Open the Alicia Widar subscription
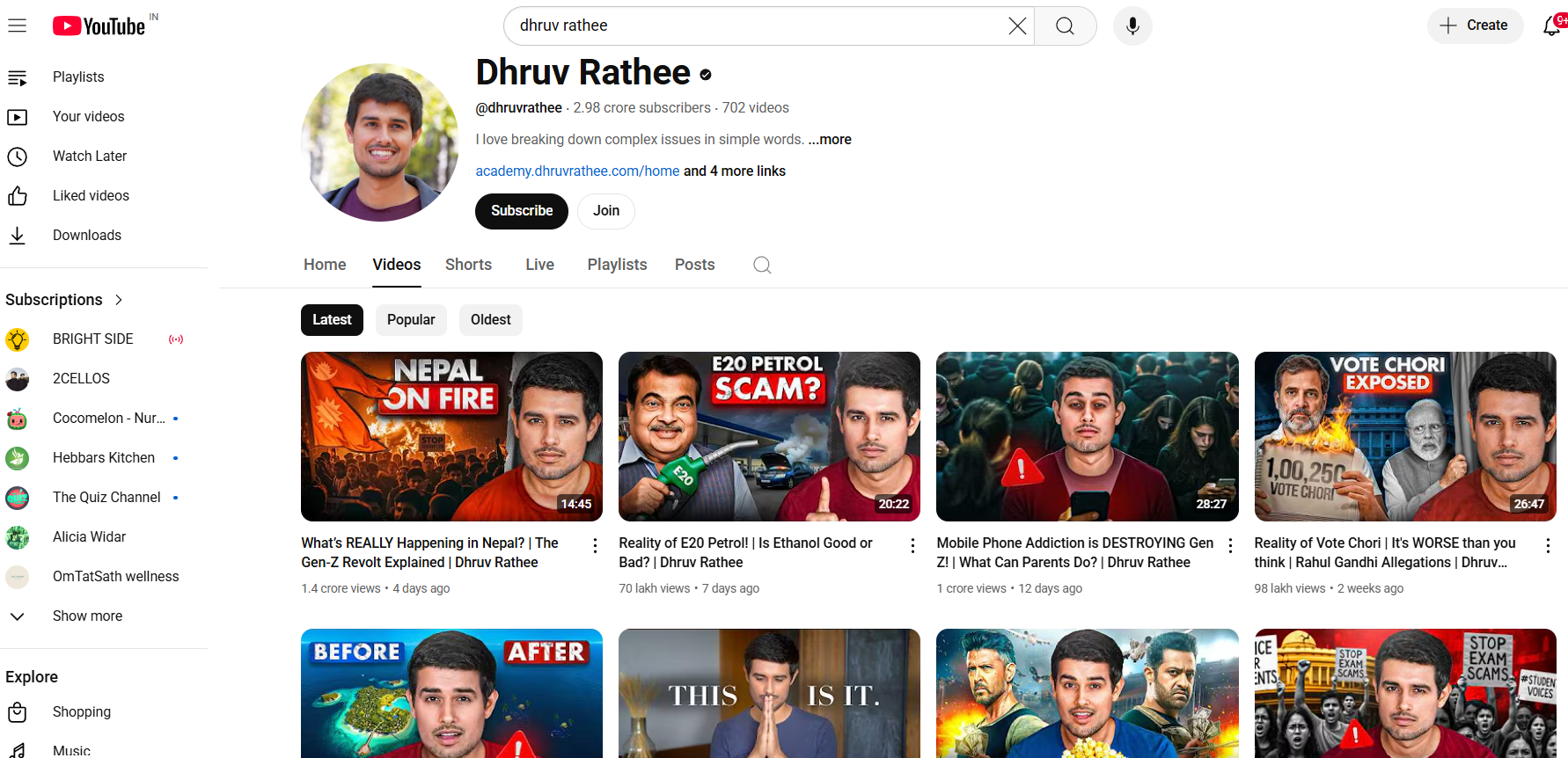Screen dimensions: 1568x758 [104, 537]
